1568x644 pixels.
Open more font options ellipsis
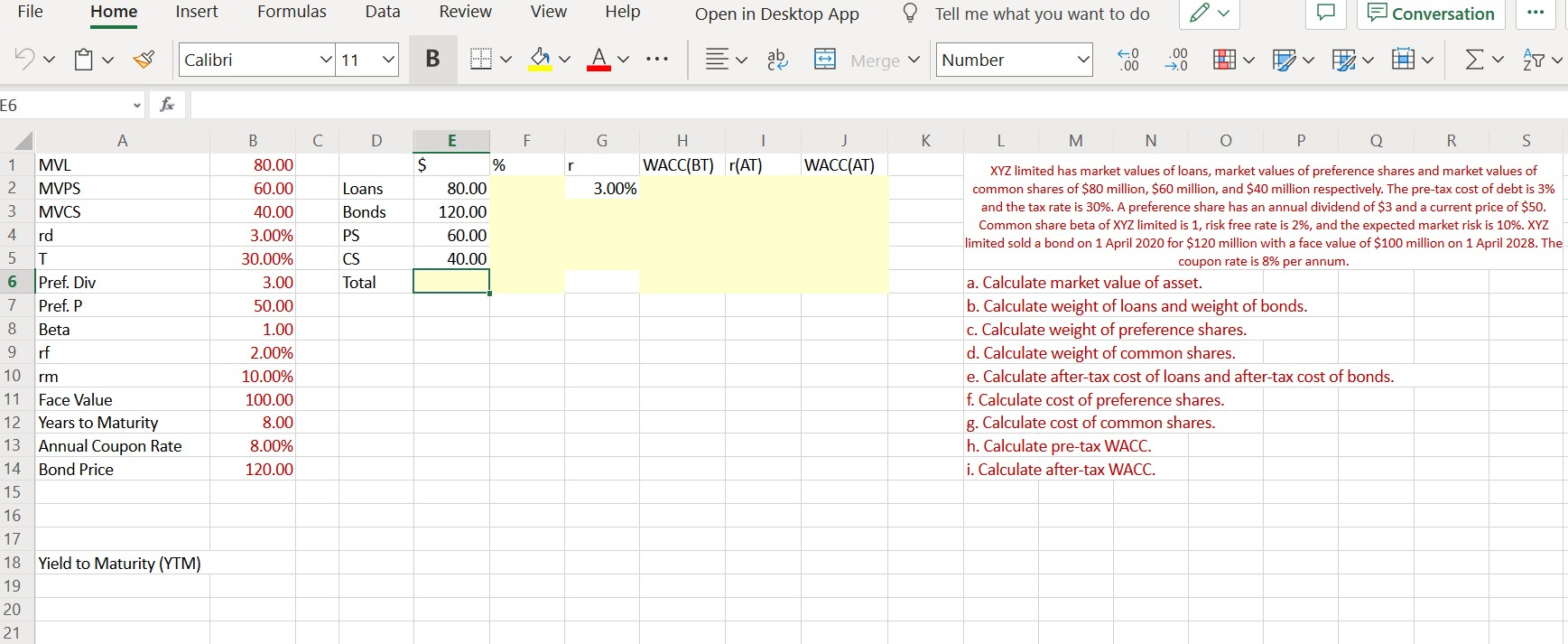tap(657, 60)
